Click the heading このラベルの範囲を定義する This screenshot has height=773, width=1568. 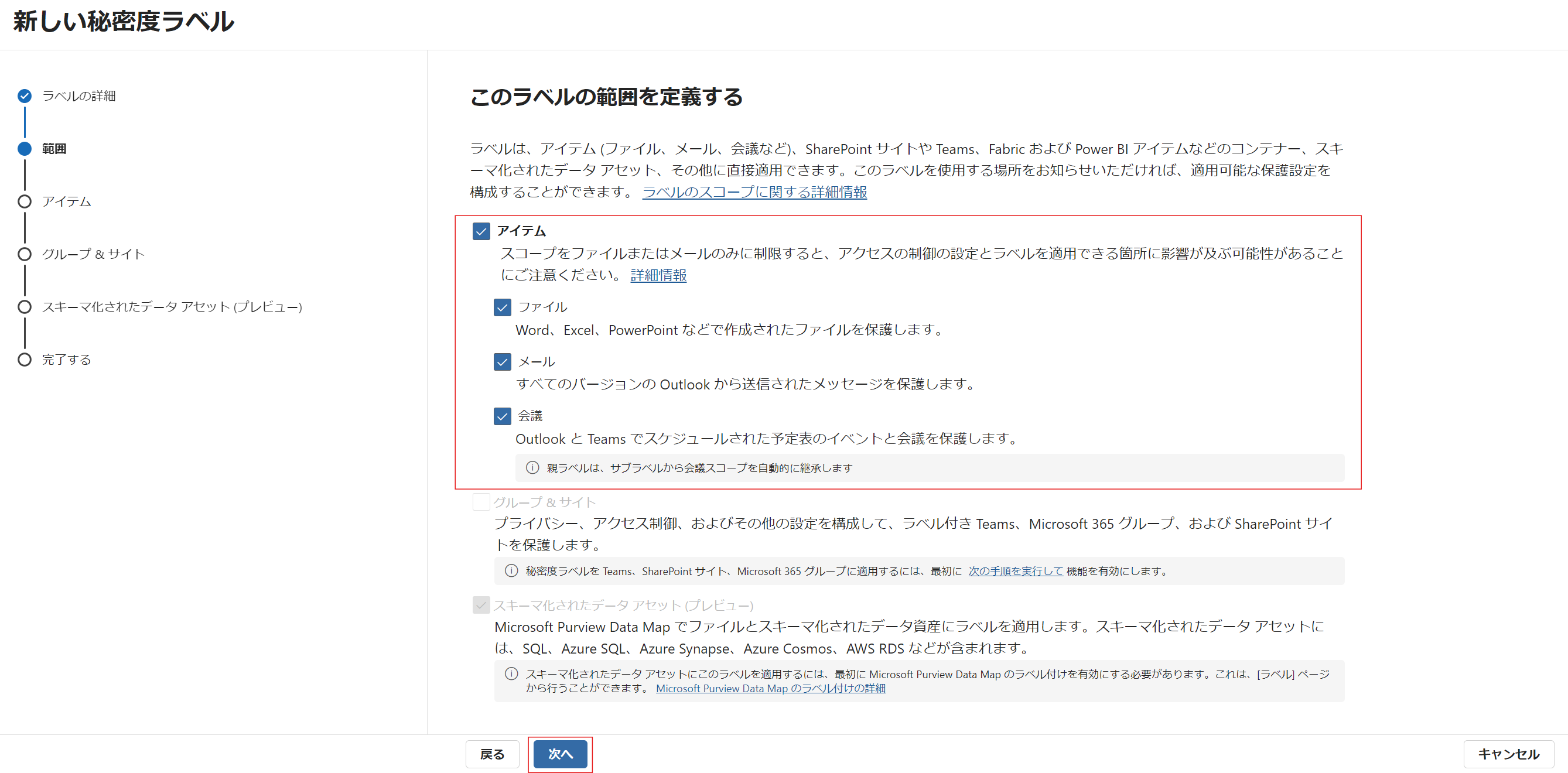[x=606, y=97]
